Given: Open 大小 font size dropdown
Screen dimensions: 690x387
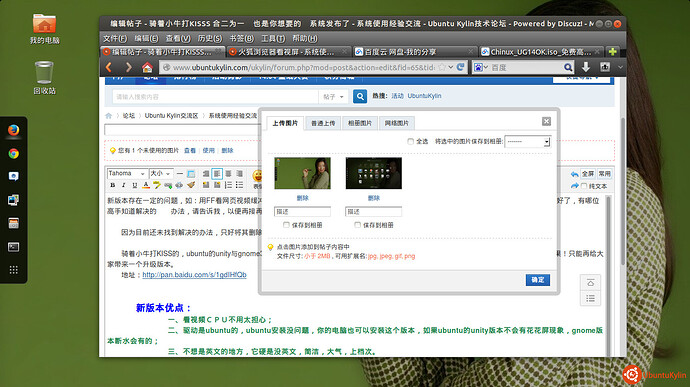Looking at the screenshot, I should (160, 173).
